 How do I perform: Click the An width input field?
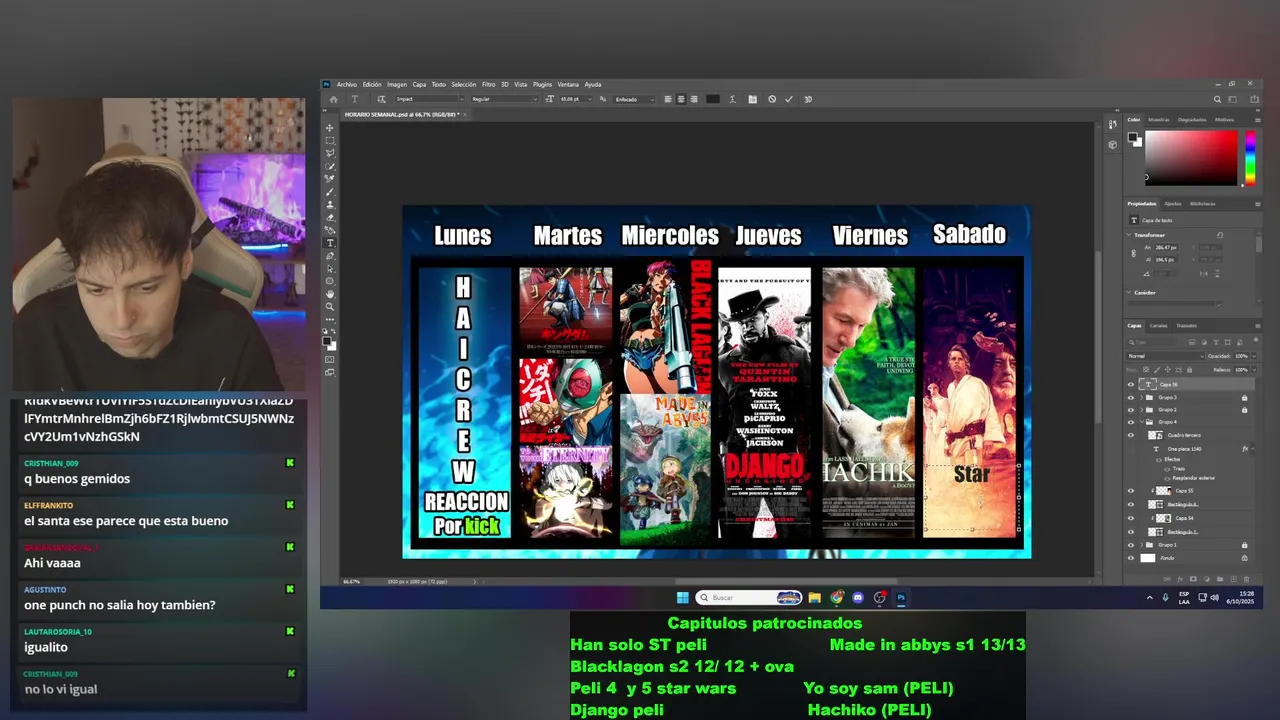coord(1166,247)
